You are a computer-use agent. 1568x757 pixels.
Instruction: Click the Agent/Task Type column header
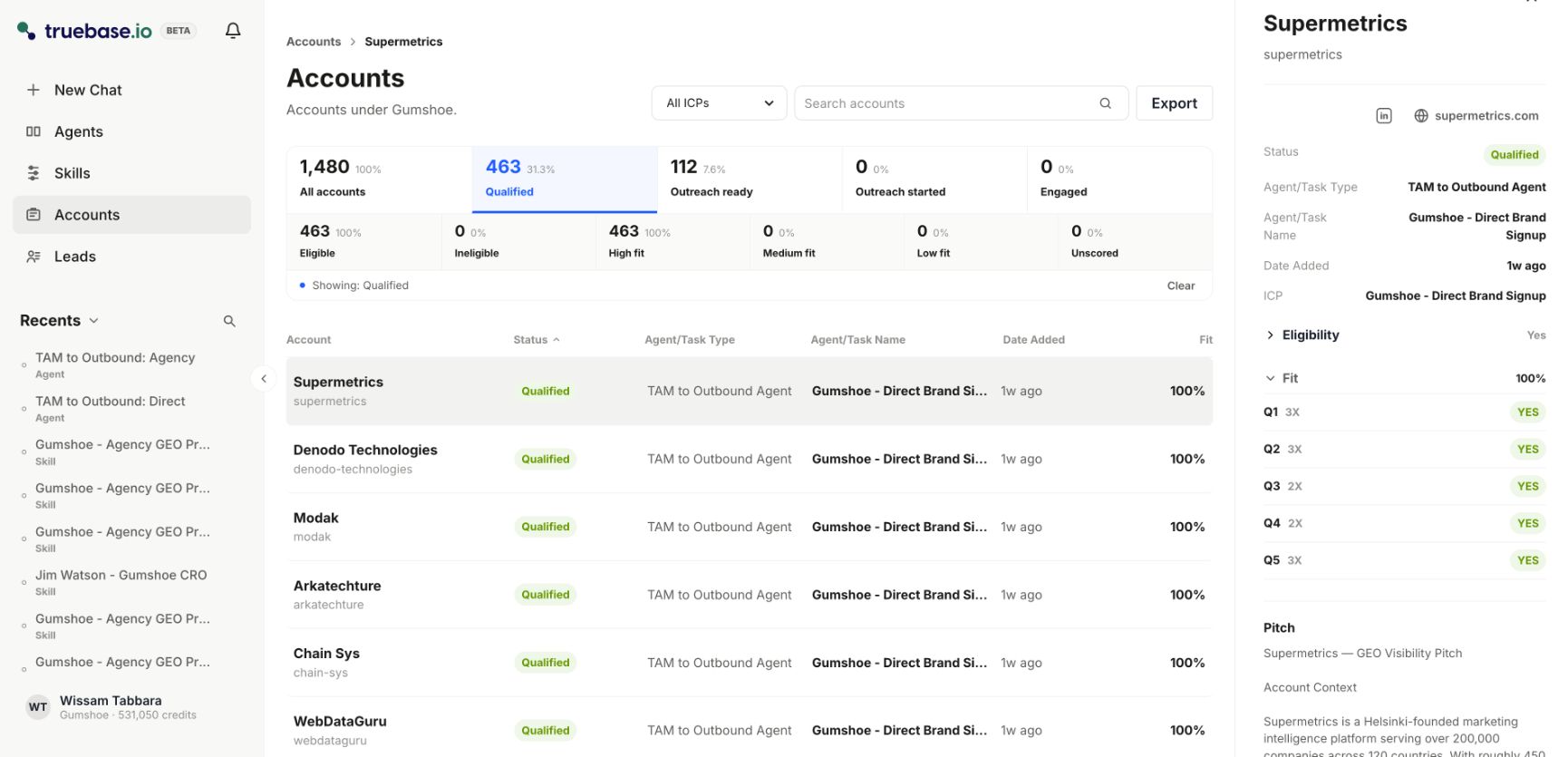[x=690, y=340]
